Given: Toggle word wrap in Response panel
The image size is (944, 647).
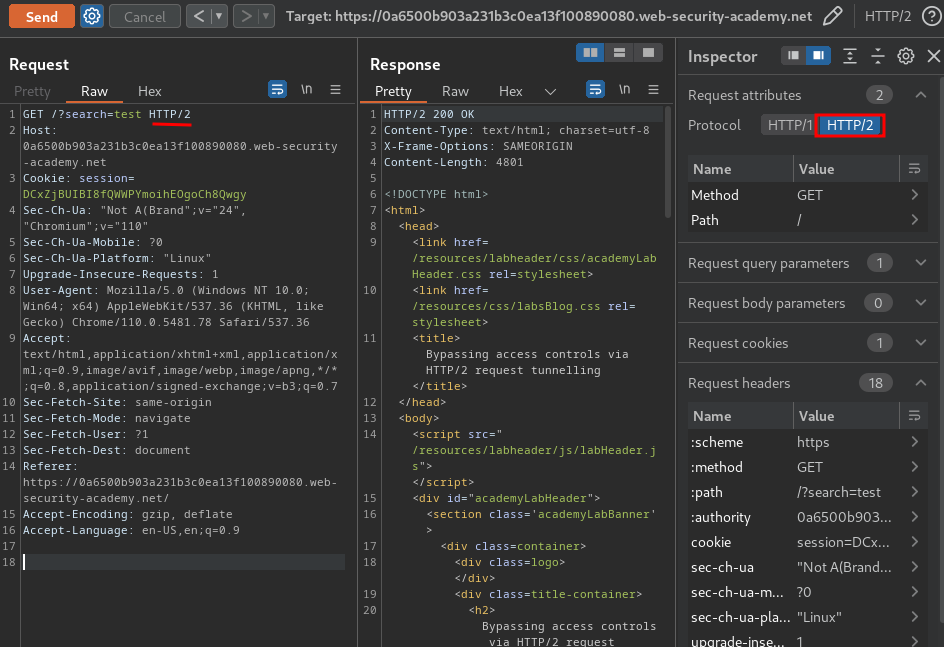Looking at the screenshot, I should point(595,90).
